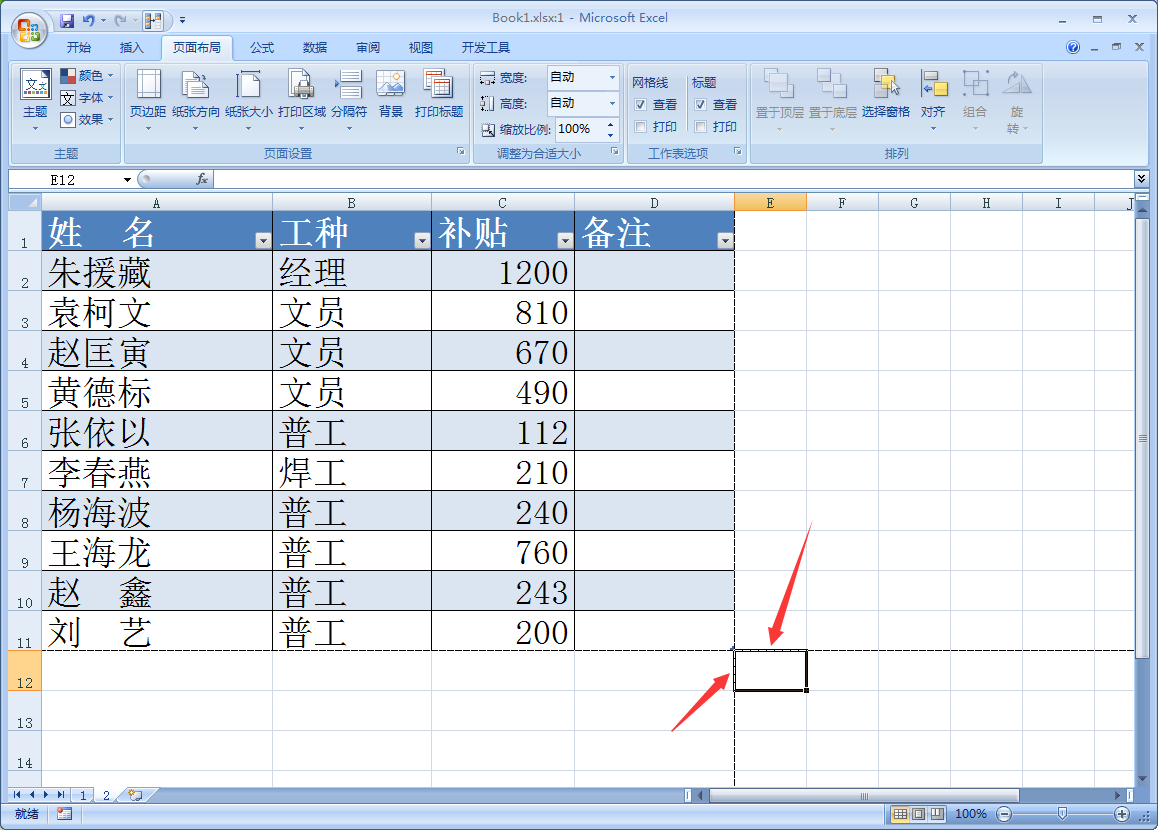Open the 数据 ribbon tab
Screen dimensions: 1158x830
pos(315,48)
